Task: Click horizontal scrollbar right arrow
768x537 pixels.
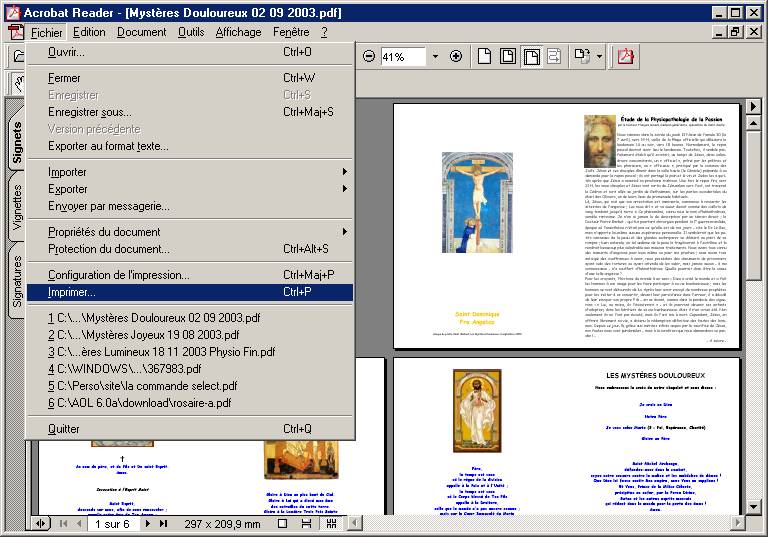Action: coord(738,523)
